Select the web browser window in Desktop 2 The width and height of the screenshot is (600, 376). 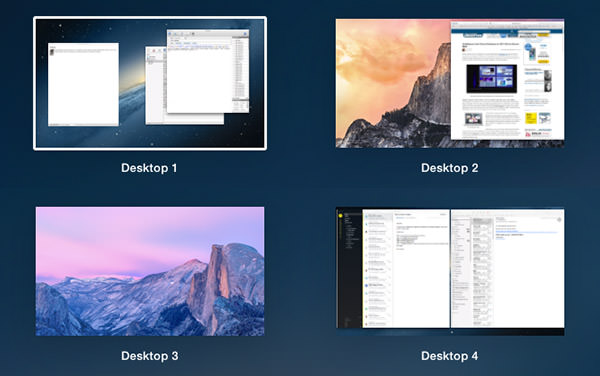coord(507,80)
